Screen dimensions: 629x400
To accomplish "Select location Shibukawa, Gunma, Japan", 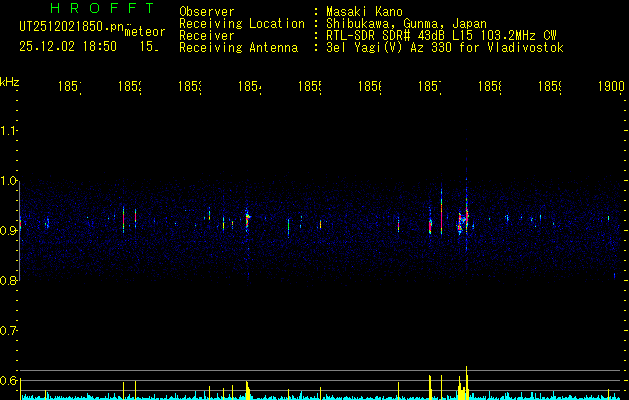I will [406, 24].
